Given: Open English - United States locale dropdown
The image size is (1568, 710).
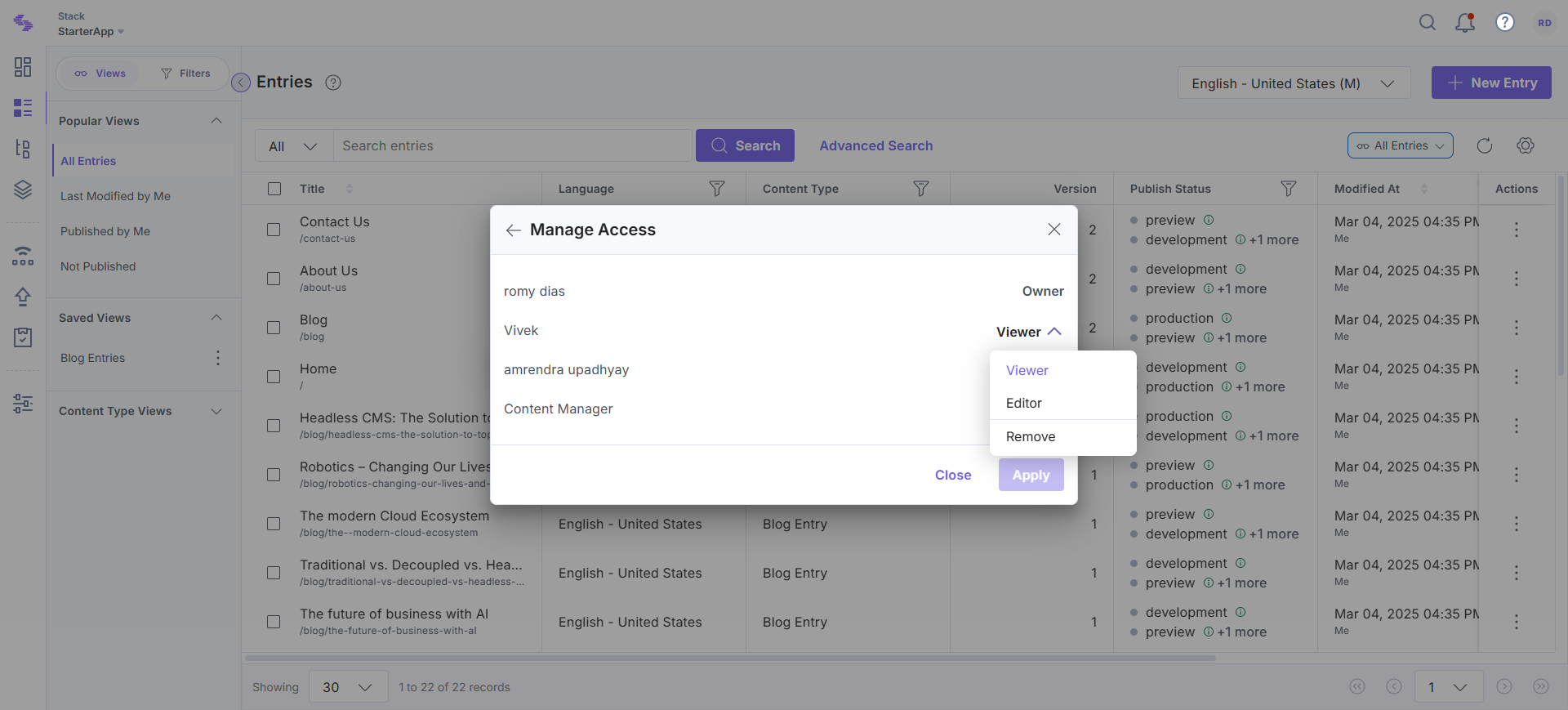Looking at the screenshot, I should (1294, 83).
